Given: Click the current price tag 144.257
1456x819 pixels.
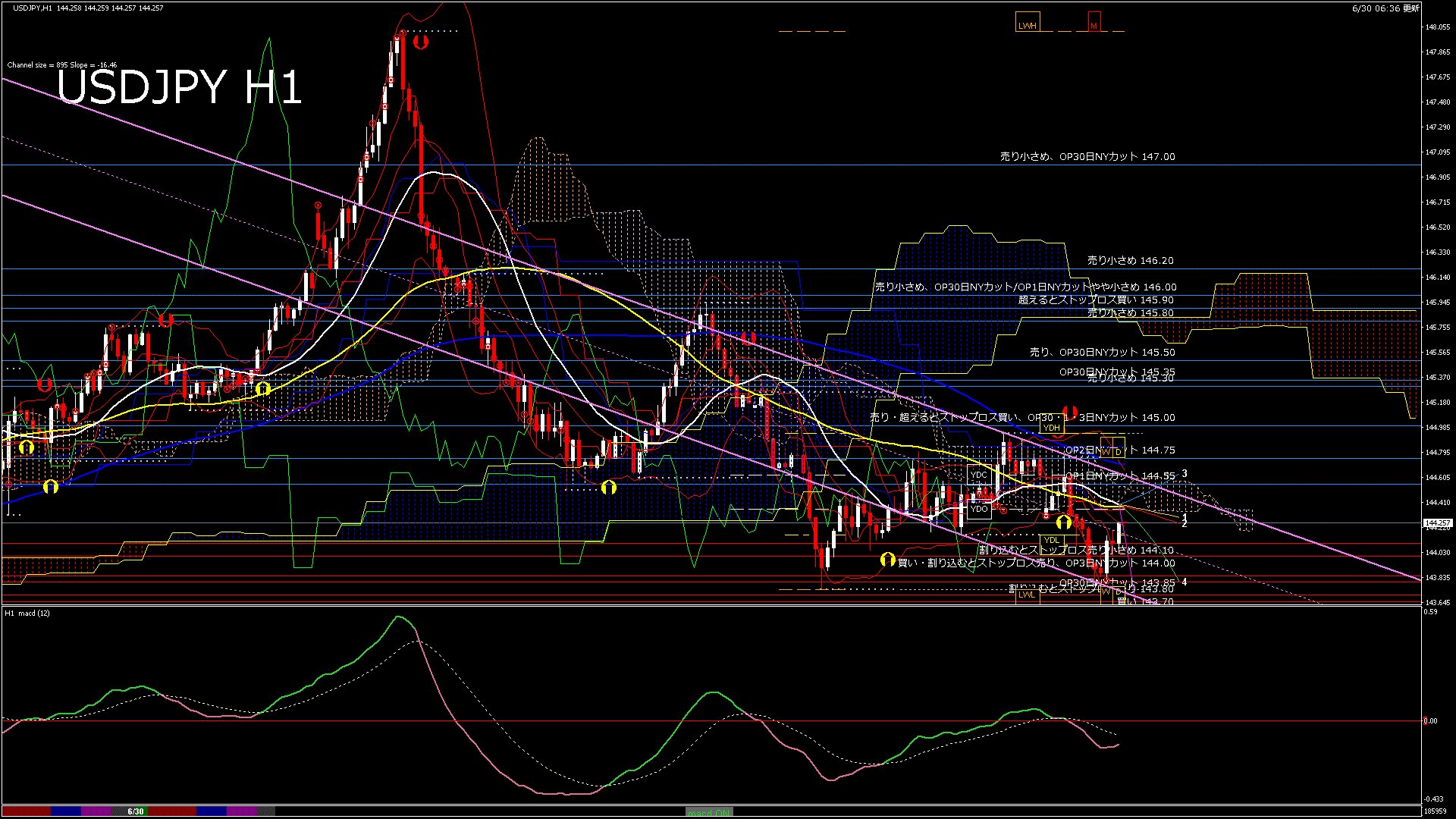Looking at the screenshot, I should tap(1437, 523).
